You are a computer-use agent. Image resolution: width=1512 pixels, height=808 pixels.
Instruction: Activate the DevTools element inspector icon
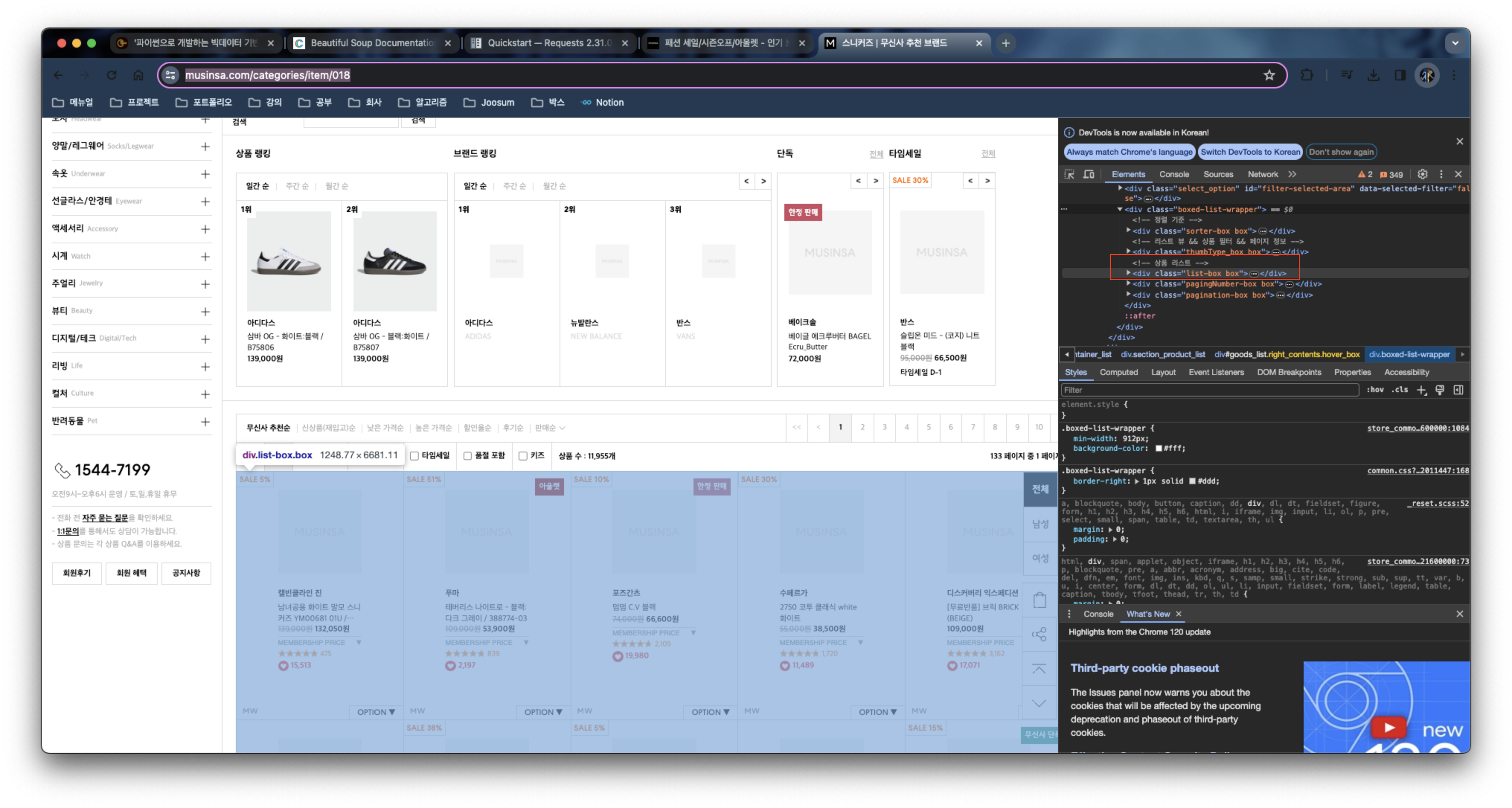click(1069, 174)
